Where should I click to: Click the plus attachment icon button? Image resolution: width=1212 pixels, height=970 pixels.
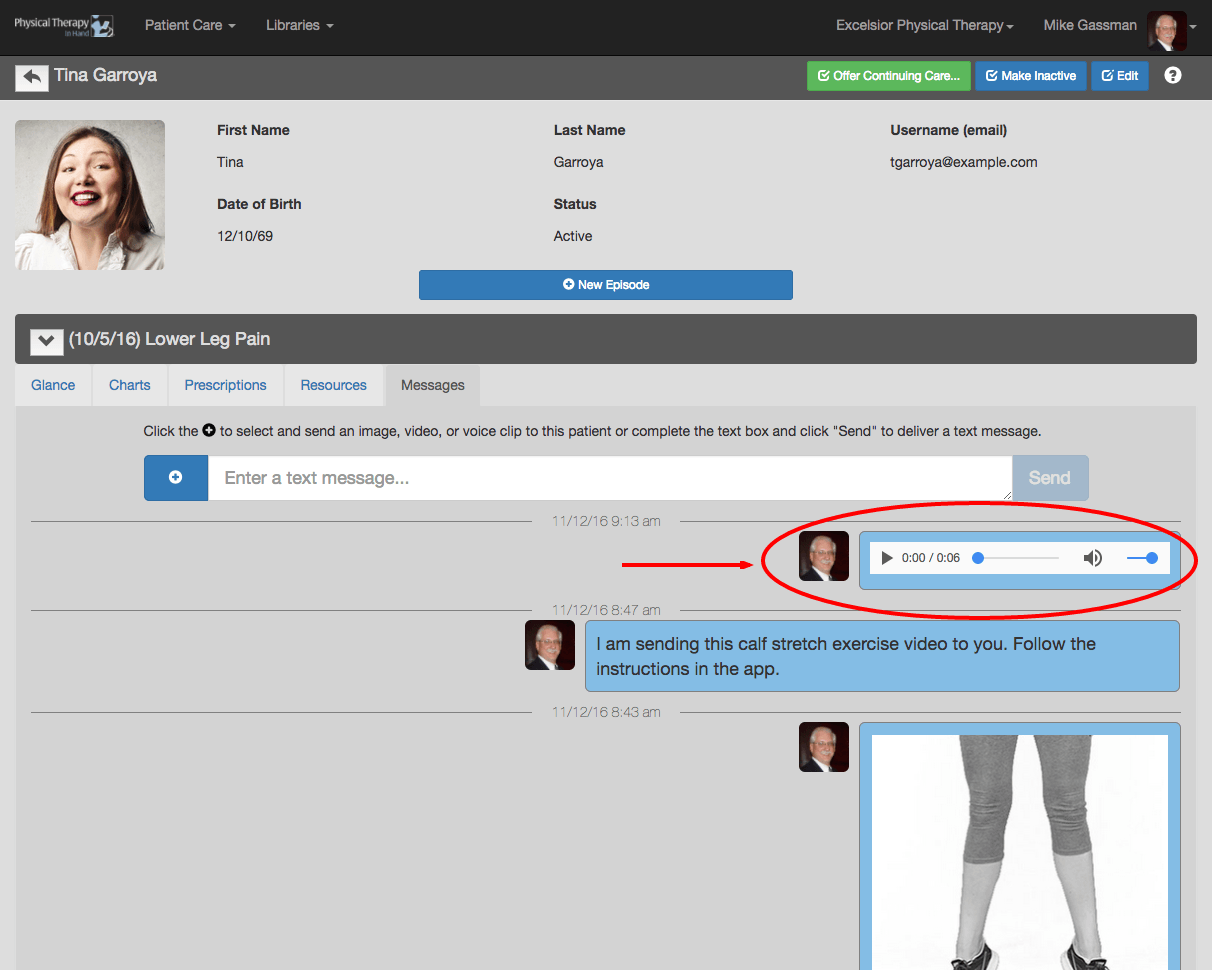tap(176, 478)
